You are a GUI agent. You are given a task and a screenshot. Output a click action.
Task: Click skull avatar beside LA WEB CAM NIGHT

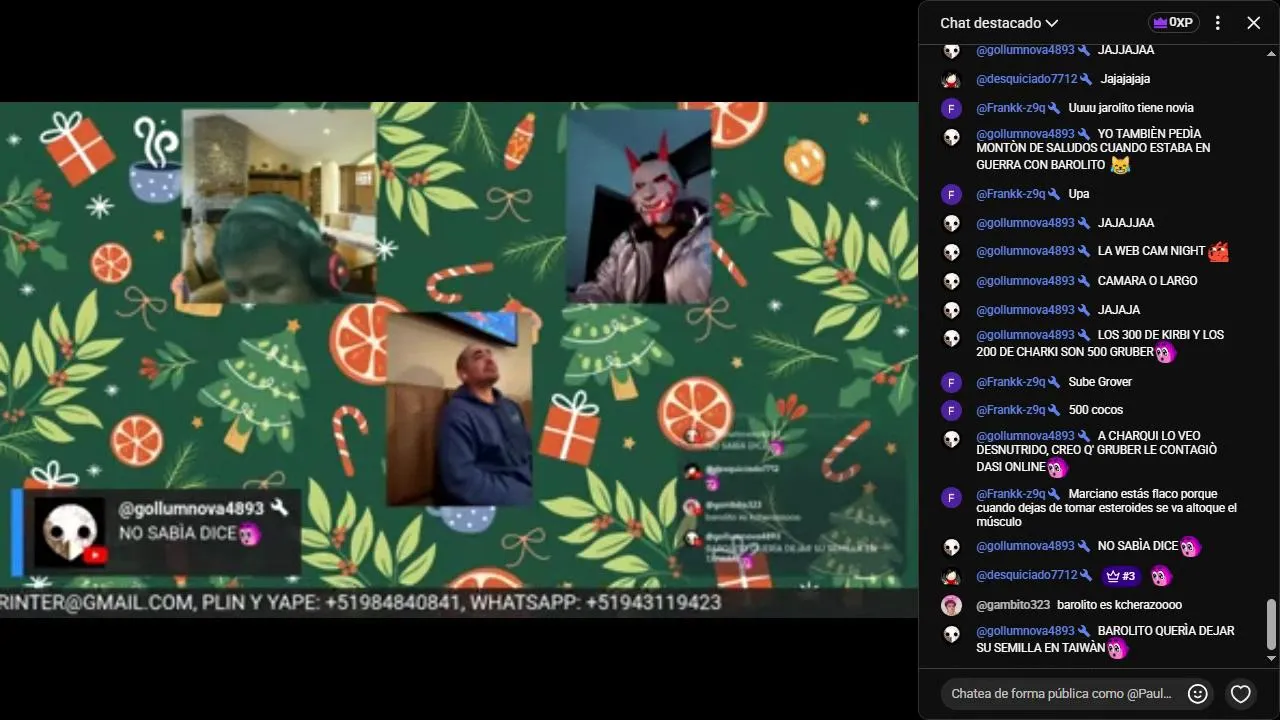tap(952, 252)
